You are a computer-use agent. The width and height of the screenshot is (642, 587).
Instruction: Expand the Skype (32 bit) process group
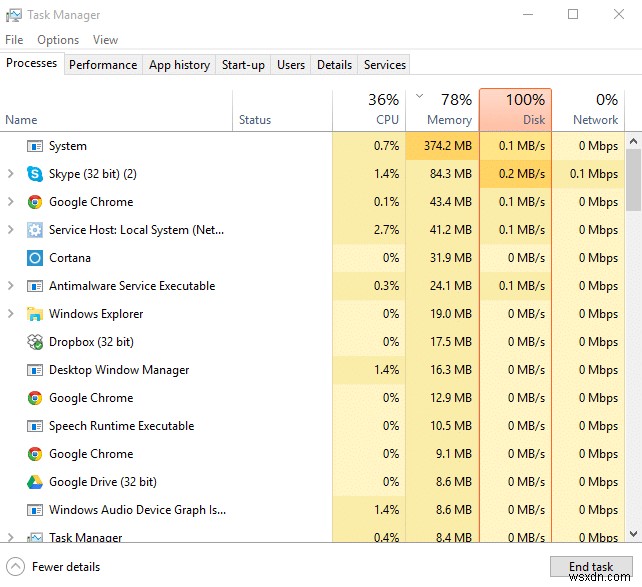pos(11,174)
